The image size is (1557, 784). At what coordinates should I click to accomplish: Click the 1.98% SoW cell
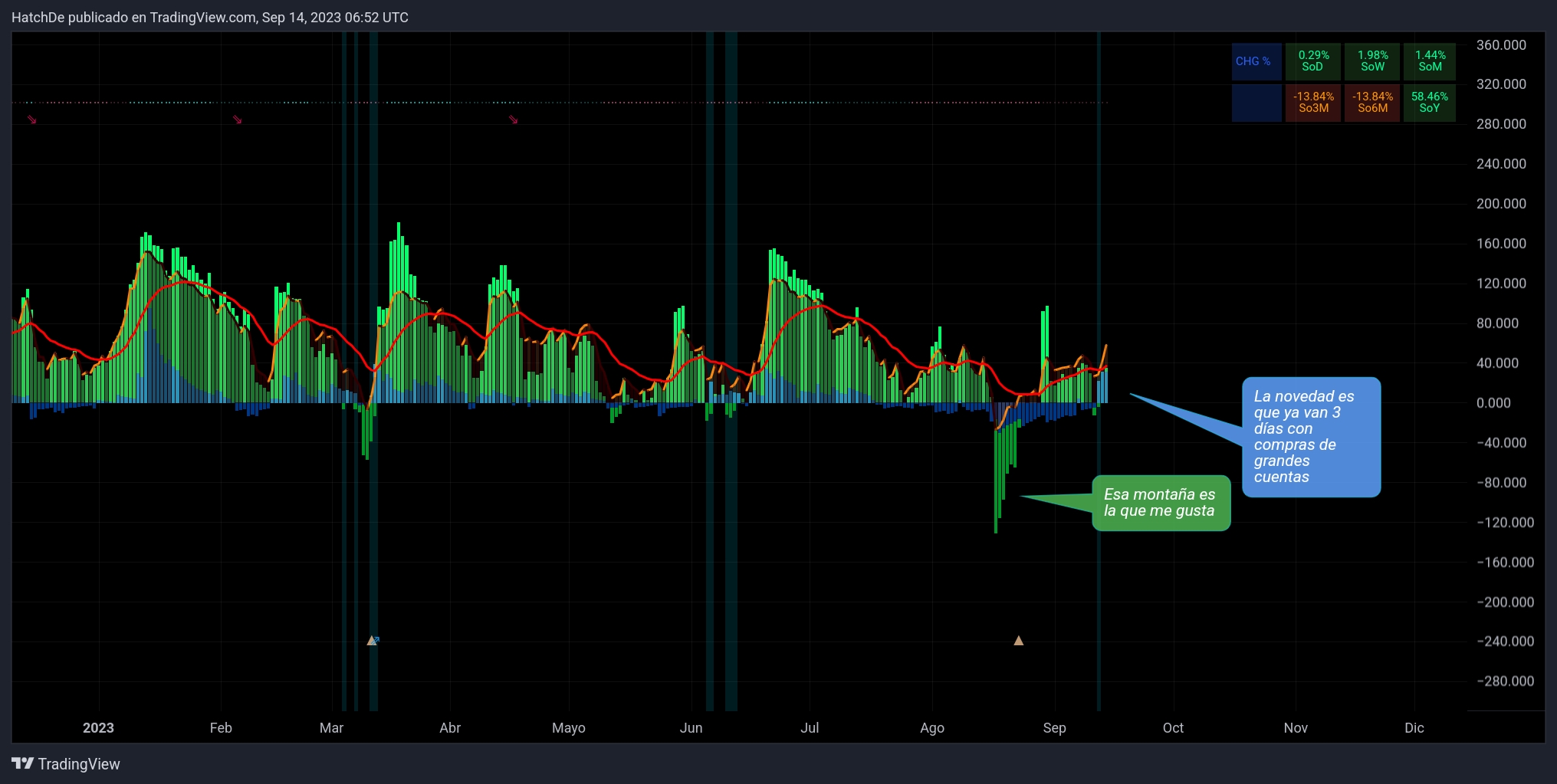pos(1372,61)
